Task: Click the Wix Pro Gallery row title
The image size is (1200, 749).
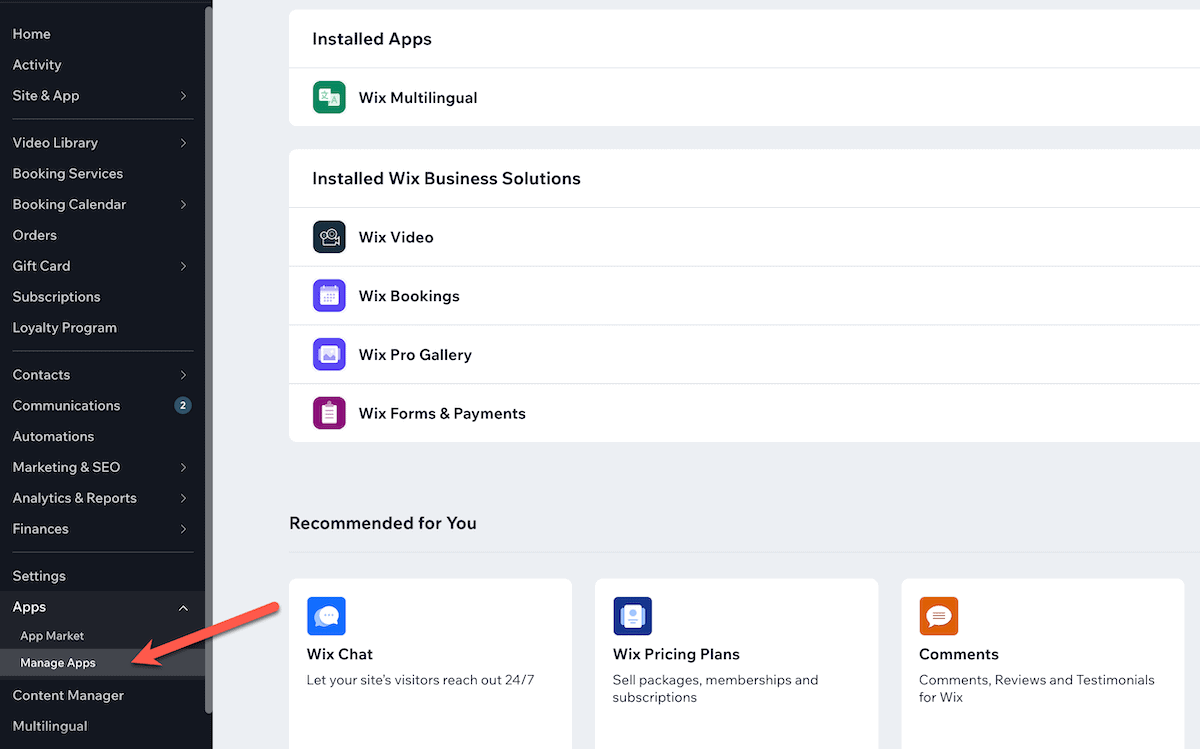Action: (x=415, y=355)
